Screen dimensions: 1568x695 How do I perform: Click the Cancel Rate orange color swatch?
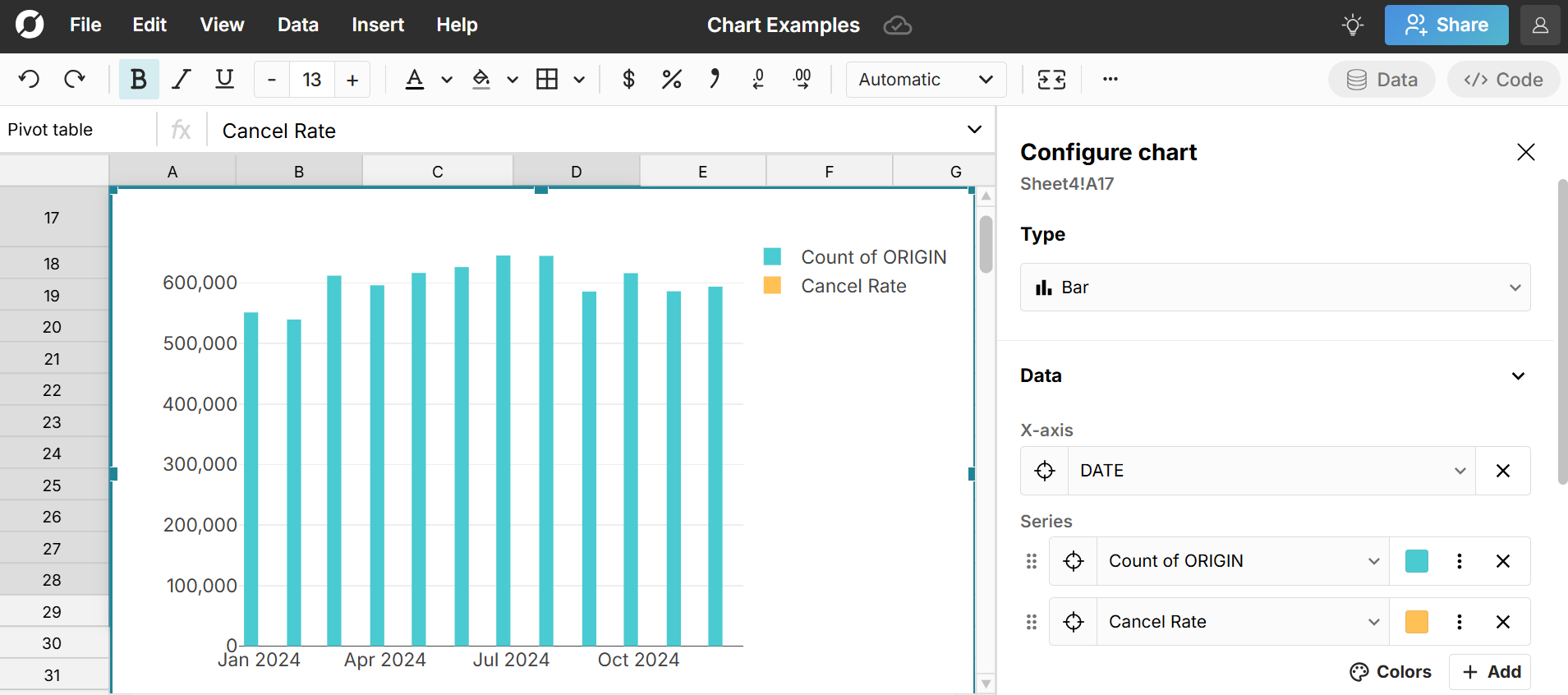1417,622
